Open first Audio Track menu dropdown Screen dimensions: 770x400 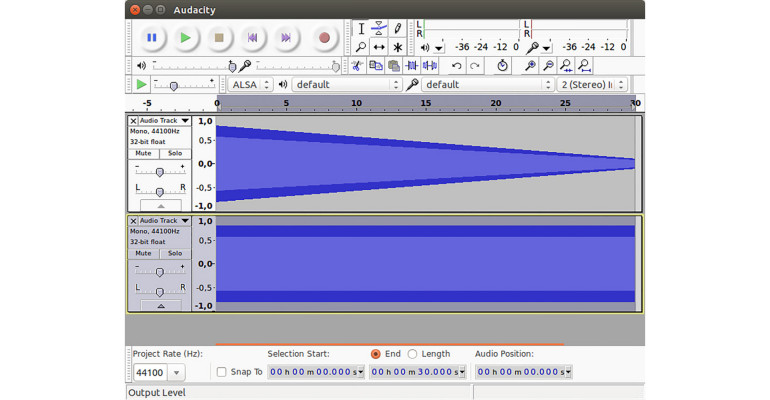click(x=185, y=121)
